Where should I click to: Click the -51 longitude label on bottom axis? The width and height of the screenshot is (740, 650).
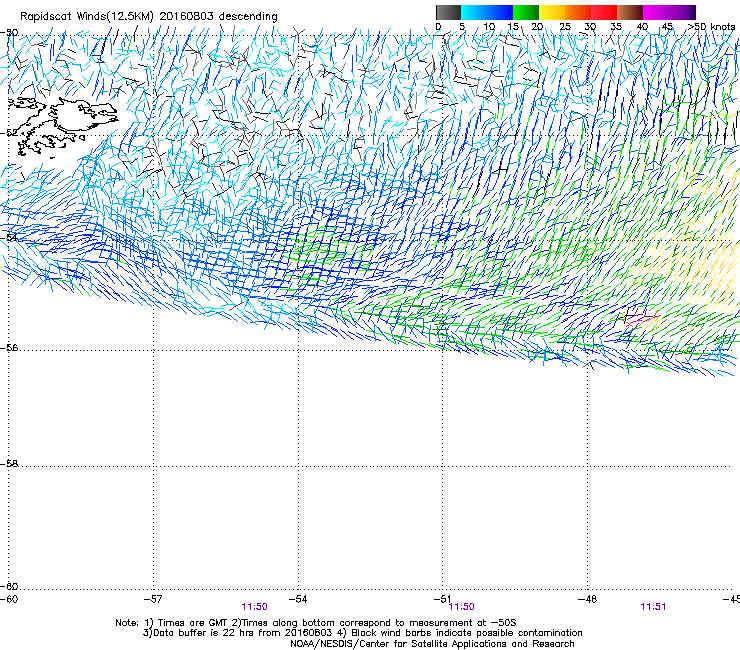pos(442,599)
